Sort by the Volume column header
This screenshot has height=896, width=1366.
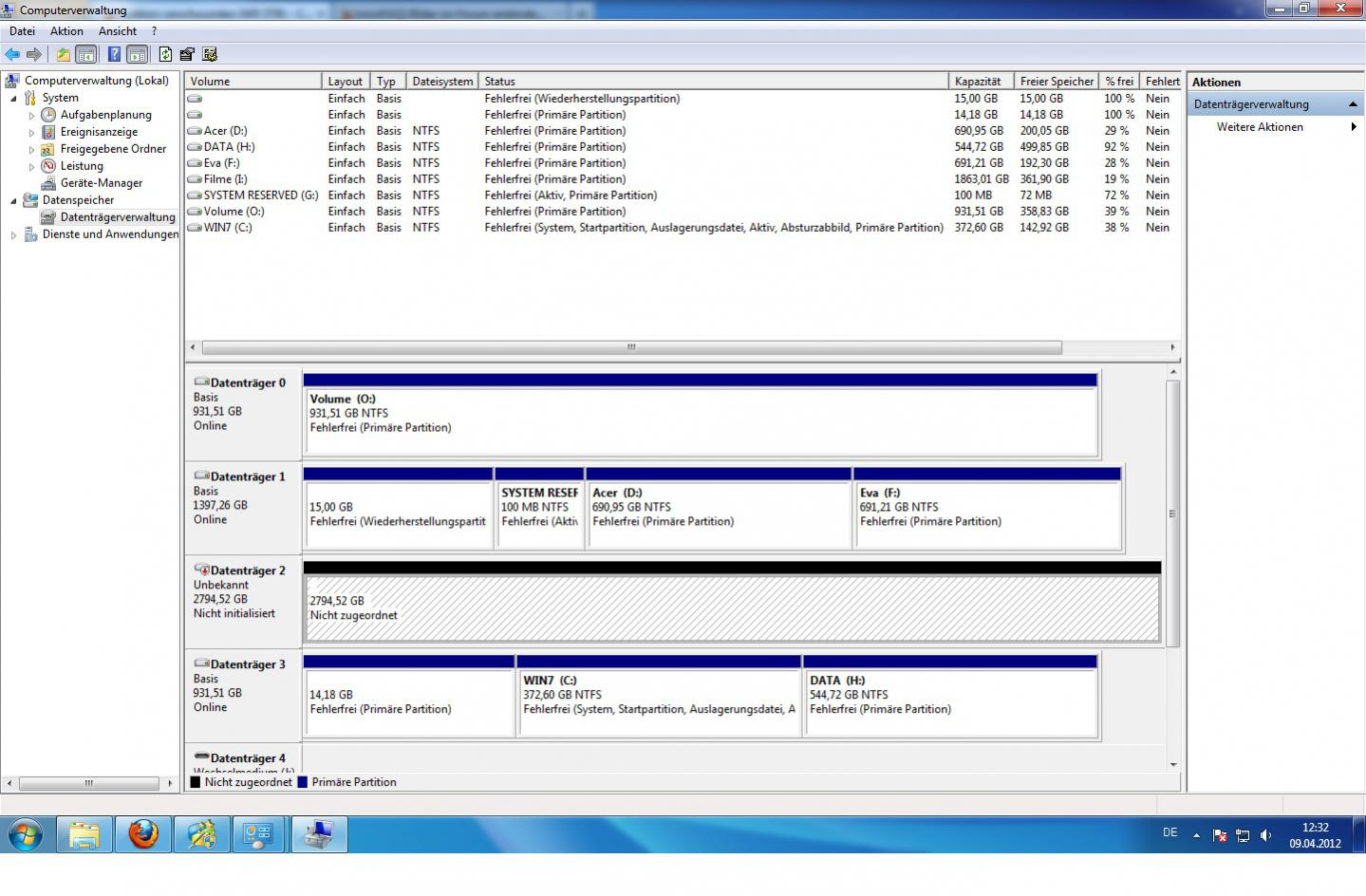[253, 82]
